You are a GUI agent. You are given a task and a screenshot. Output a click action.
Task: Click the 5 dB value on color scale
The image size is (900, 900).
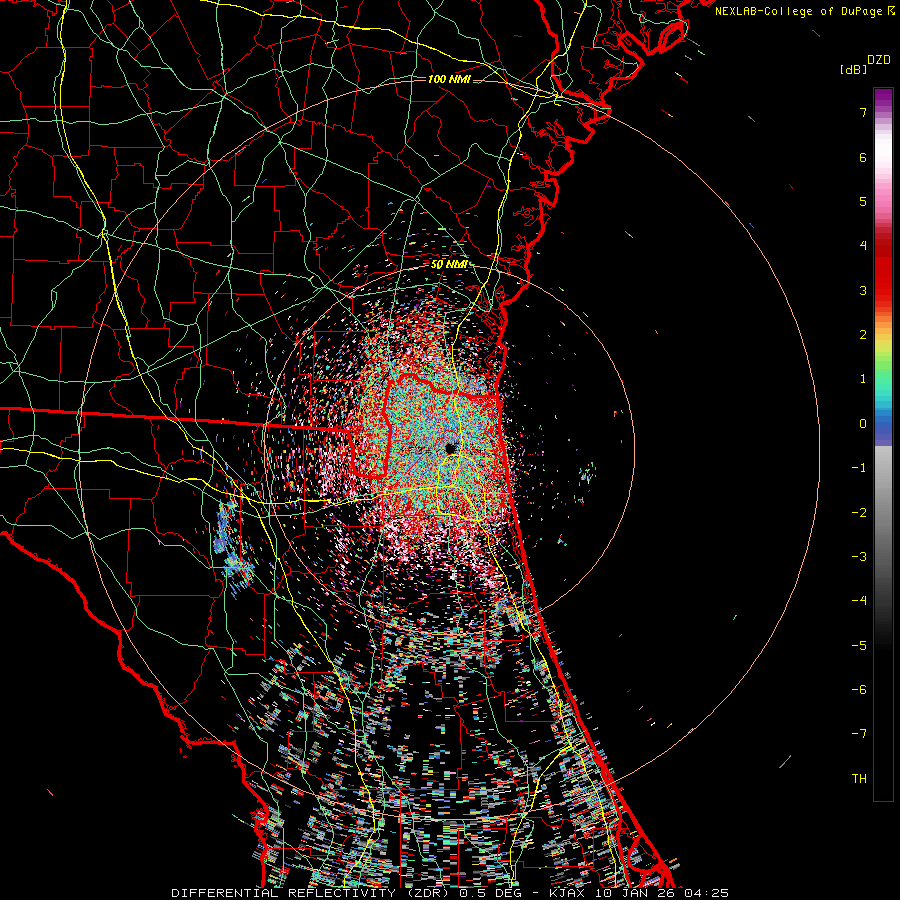[863, 201]
